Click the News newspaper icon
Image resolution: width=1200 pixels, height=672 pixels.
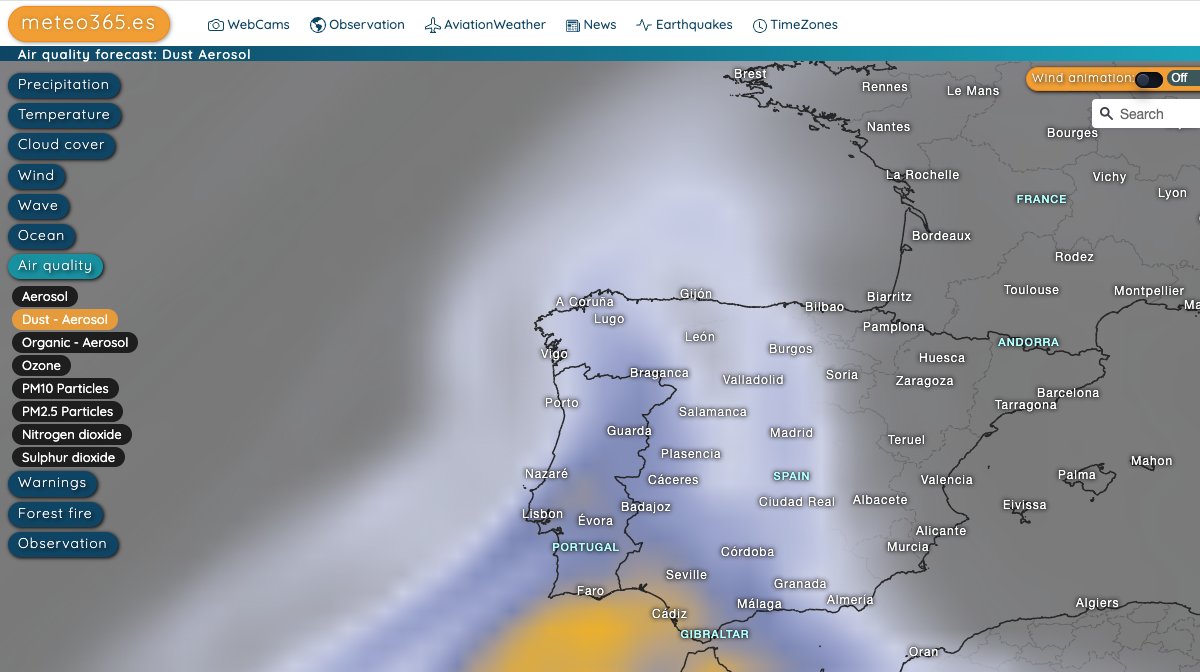(x=573, y=25)
